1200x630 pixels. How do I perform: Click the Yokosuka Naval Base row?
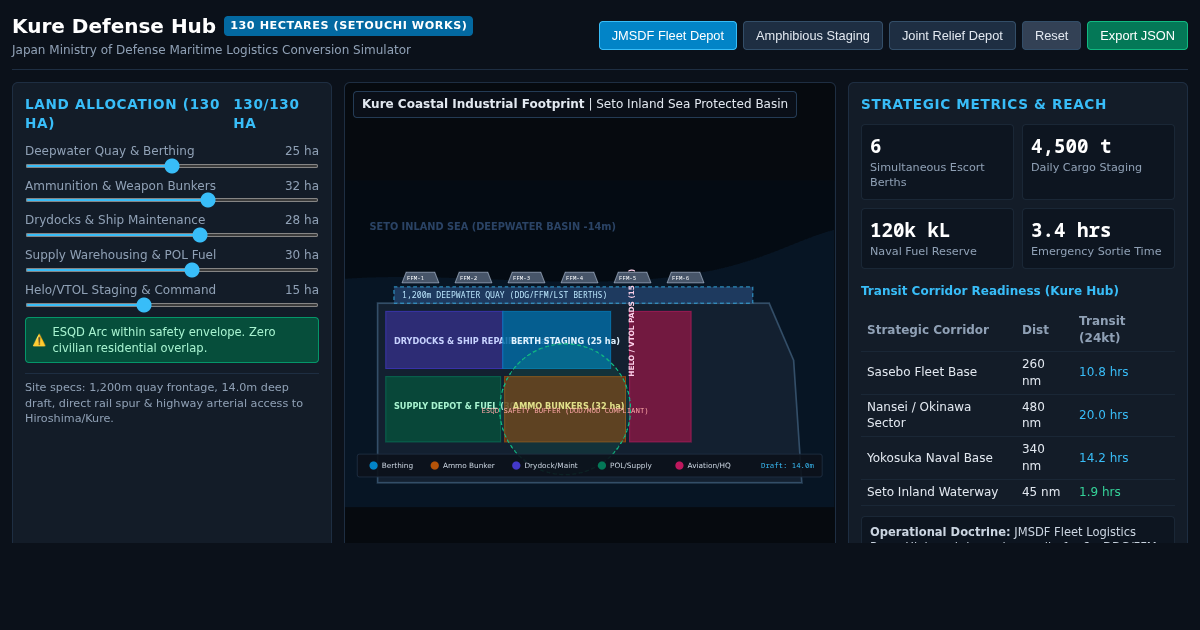pos(1018,458)
